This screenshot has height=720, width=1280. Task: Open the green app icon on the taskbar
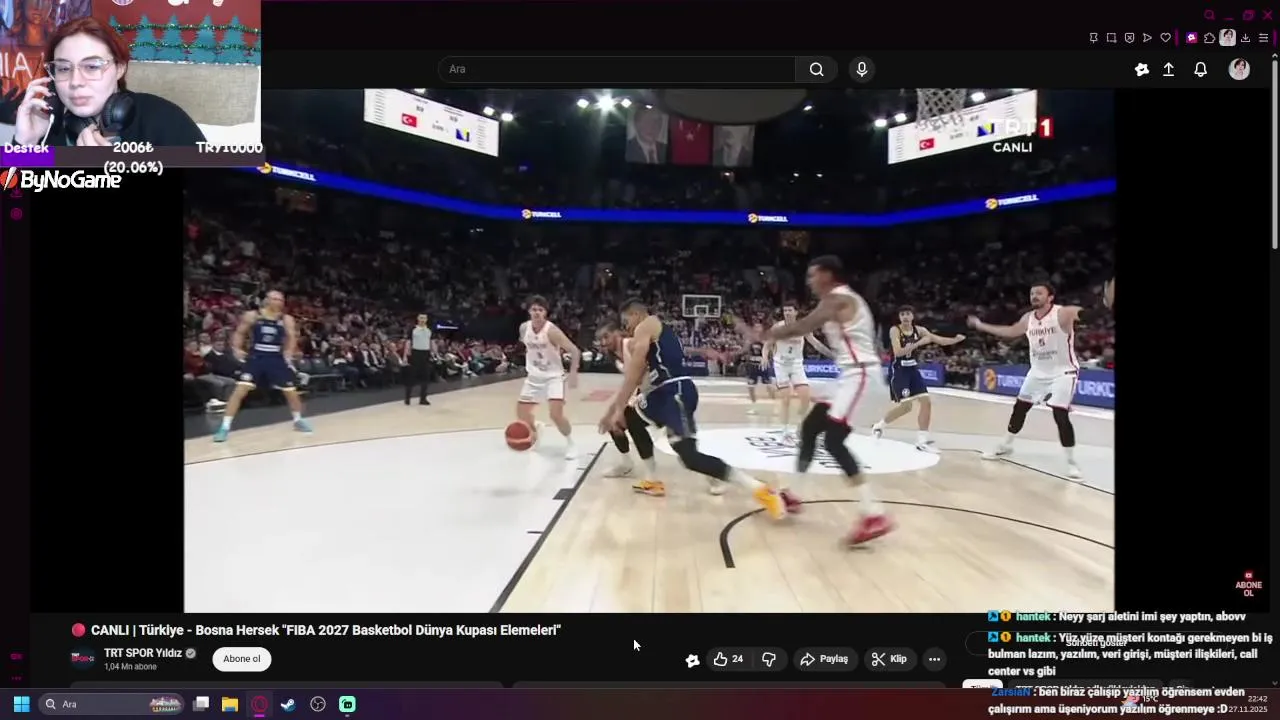point(347,704)
